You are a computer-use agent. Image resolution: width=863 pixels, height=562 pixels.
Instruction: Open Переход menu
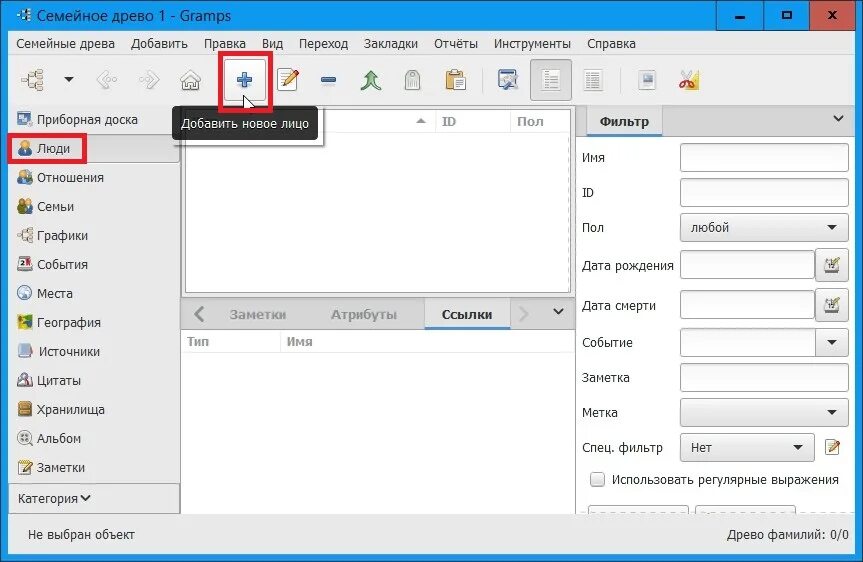pos(323,43)
